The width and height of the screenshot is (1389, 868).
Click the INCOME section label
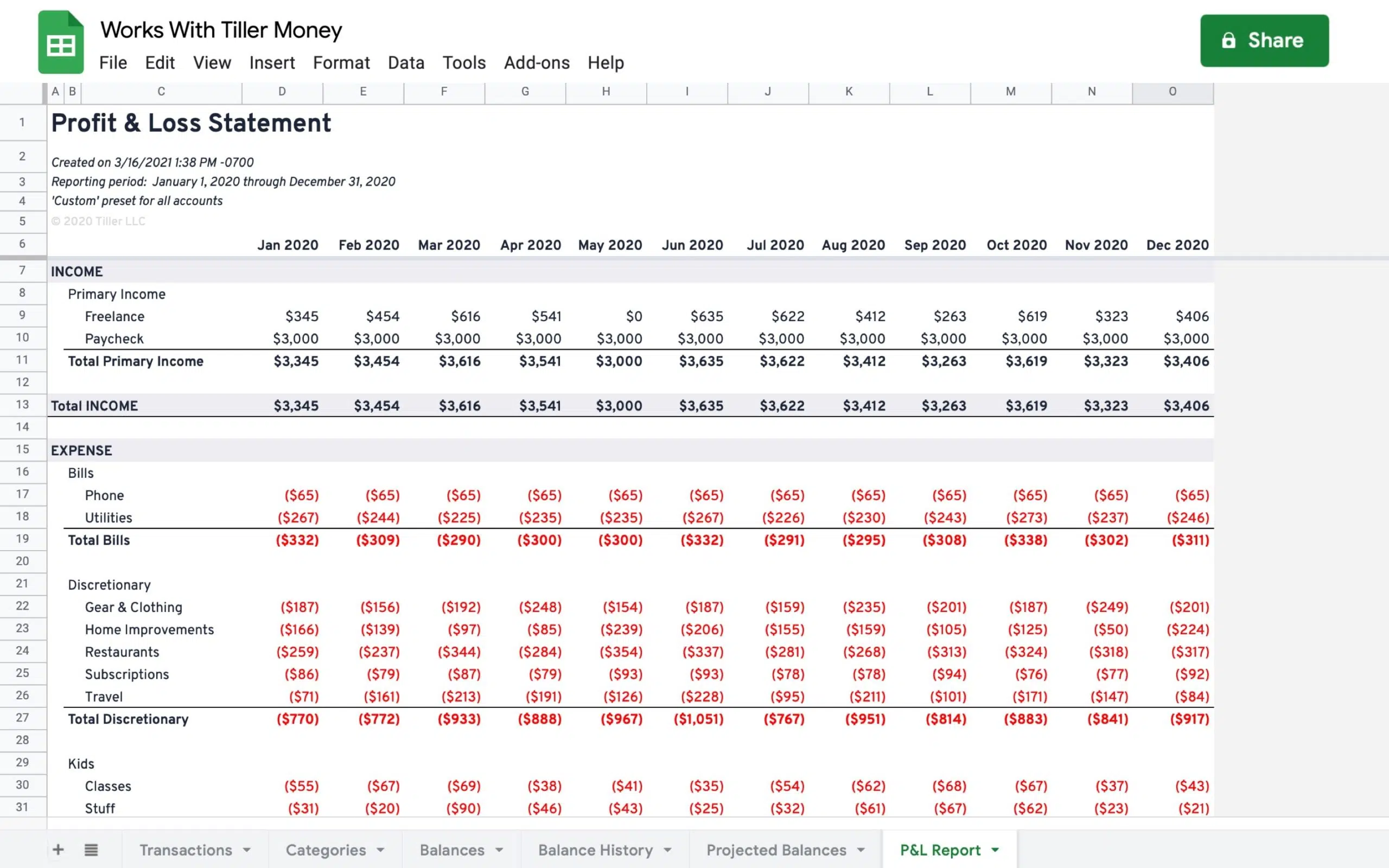click(x=77, y=272)
